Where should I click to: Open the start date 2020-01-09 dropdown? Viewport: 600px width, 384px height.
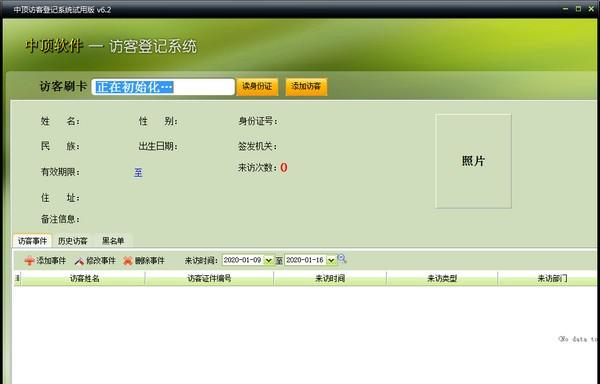[x=269, y=260]
